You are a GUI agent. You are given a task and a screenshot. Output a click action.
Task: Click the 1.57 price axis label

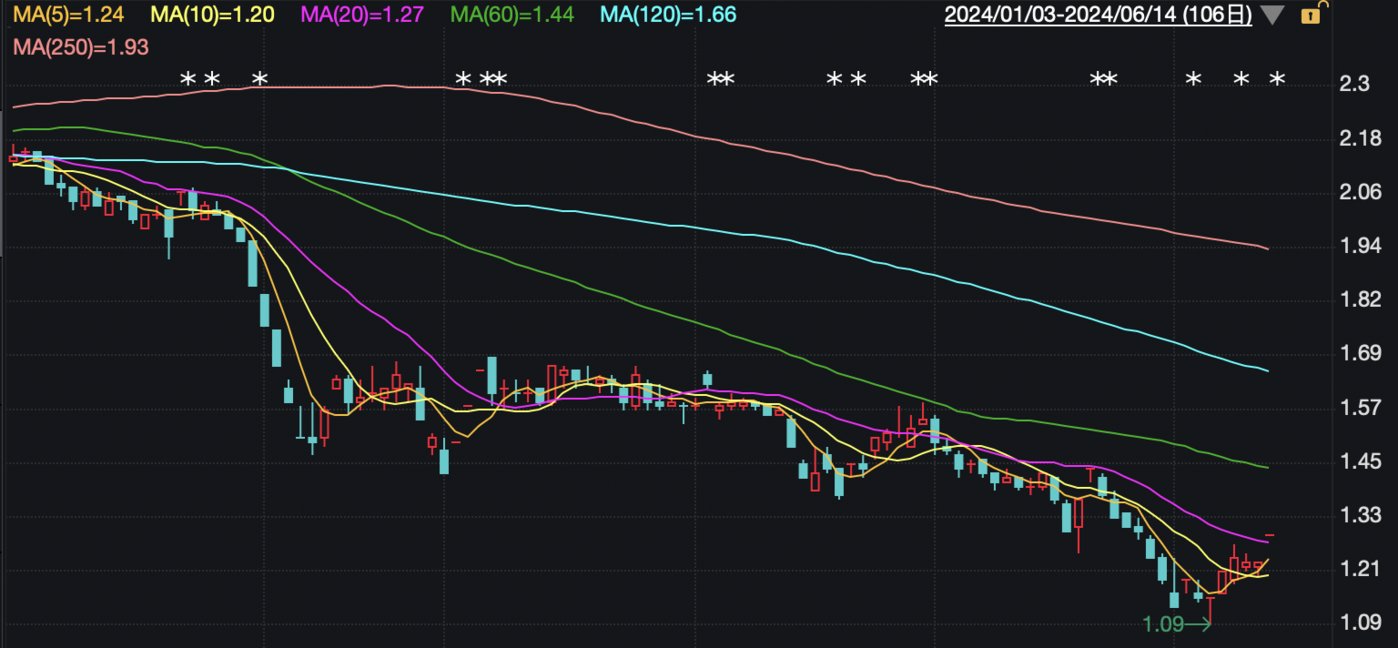(1359, 408)
